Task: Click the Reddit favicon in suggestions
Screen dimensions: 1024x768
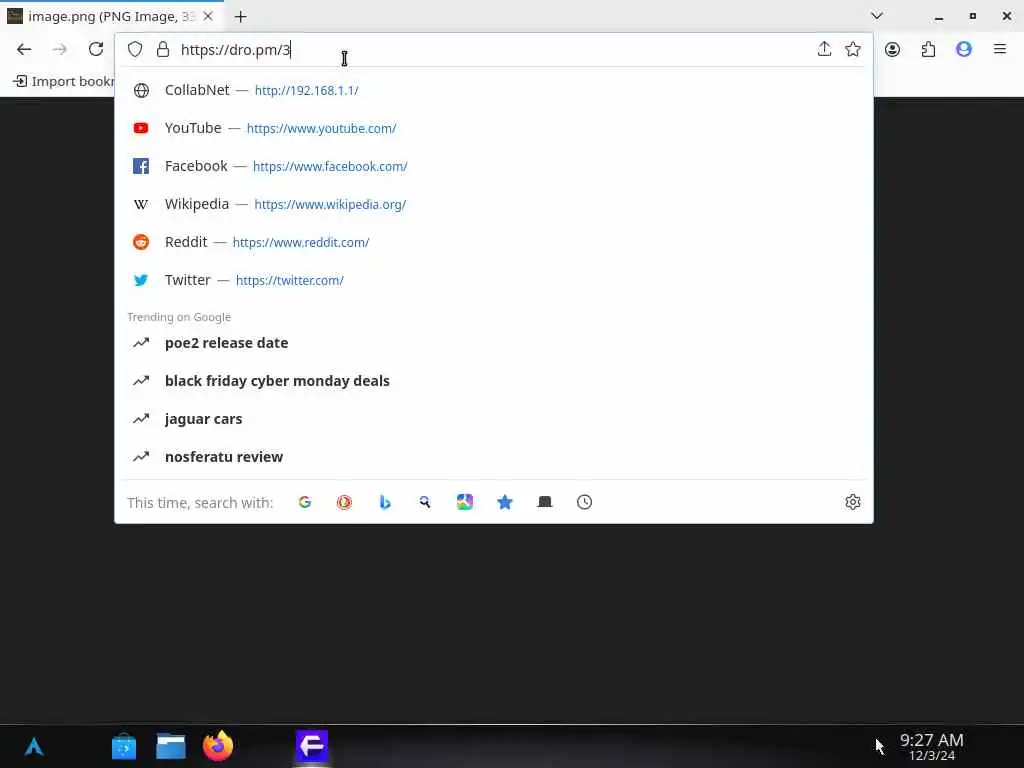Action: point(141,242)
